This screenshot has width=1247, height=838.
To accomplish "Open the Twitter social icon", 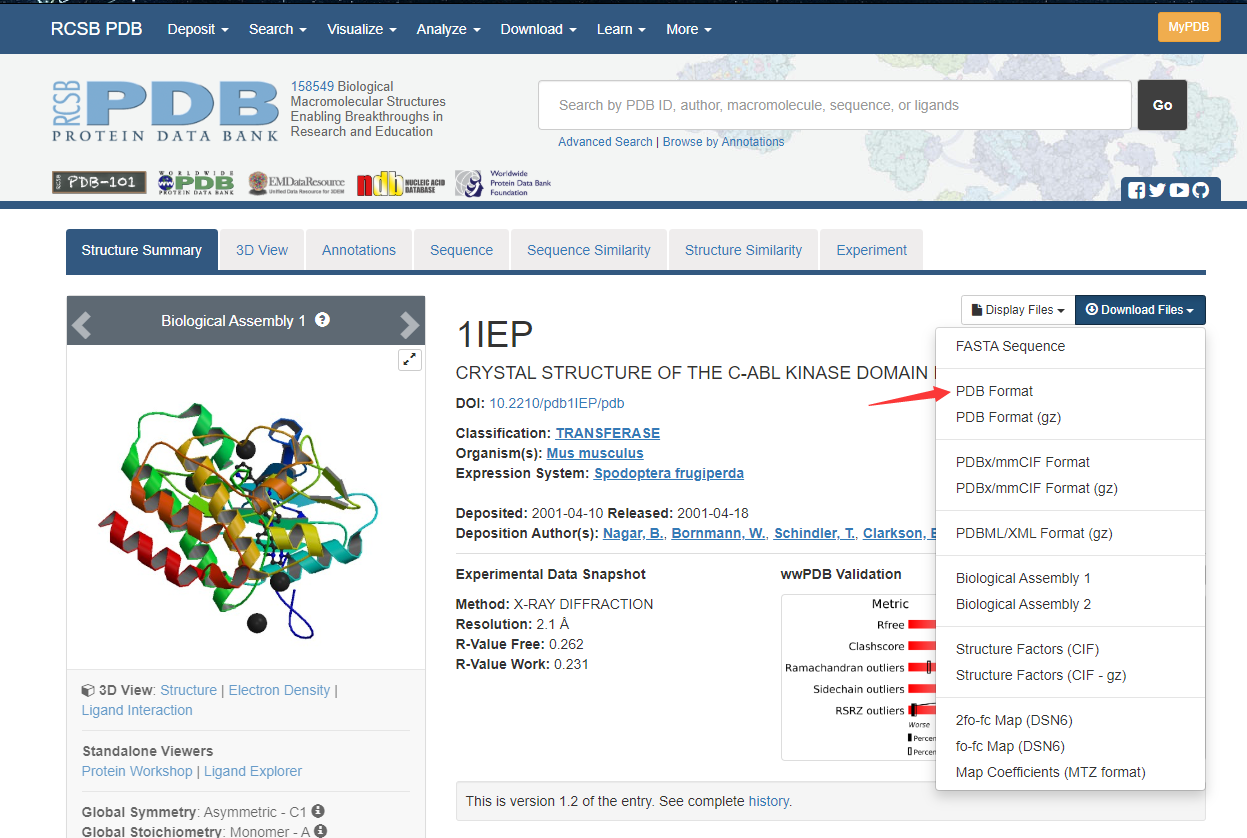I will [1157, 190].
